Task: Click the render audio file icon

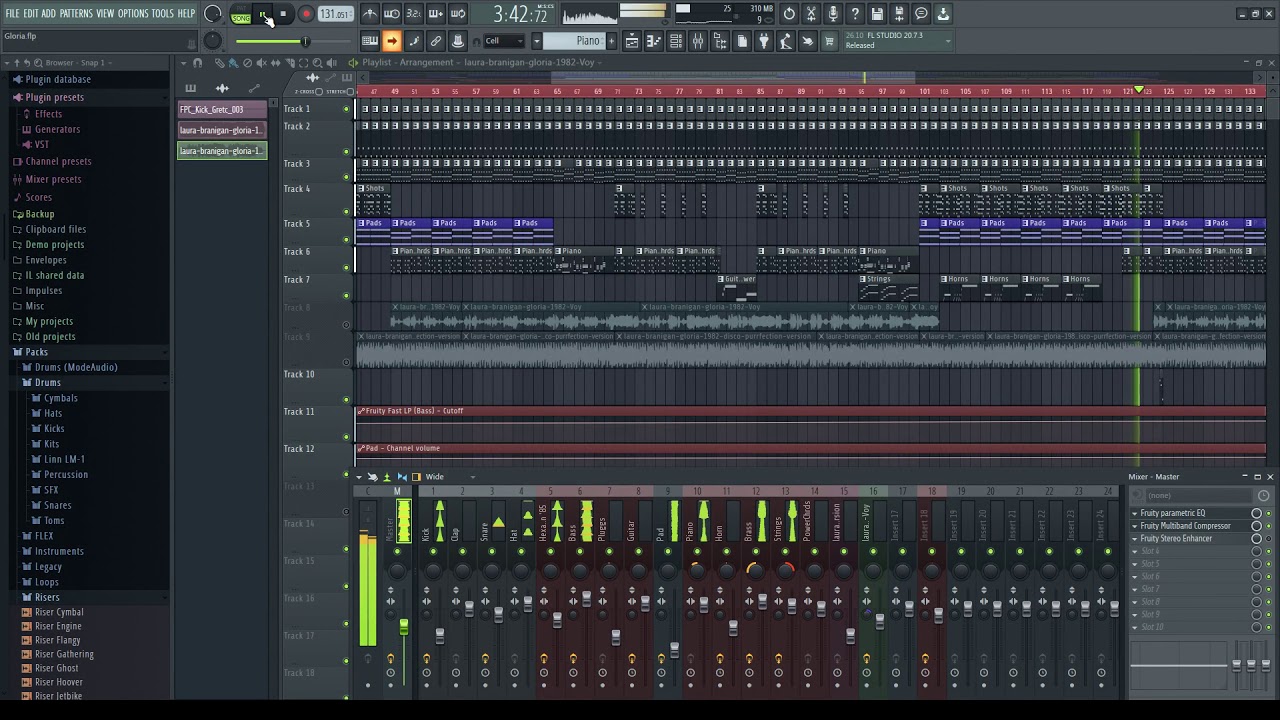Action: [x=899, y=14]
